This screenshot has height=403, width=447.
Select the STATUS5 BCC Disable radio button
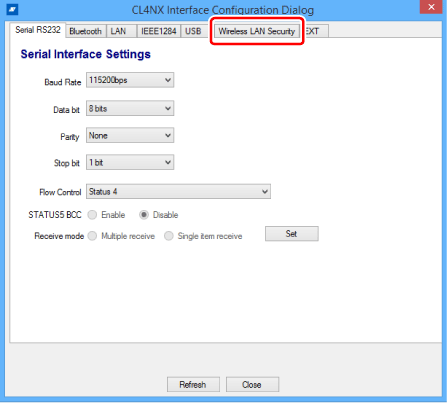point(144,215)
